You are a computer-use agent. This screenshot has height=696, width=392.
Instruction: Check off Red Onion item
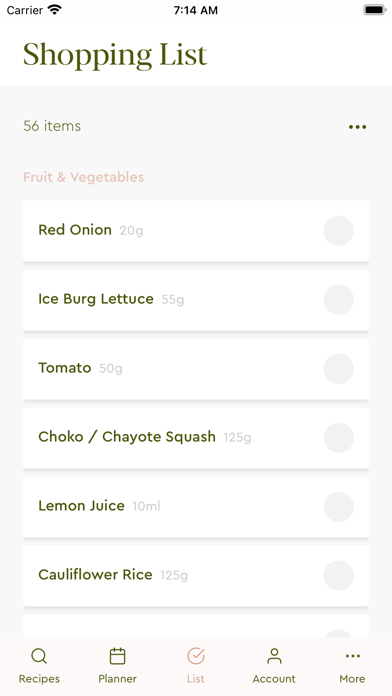click(x=339, y=231)
